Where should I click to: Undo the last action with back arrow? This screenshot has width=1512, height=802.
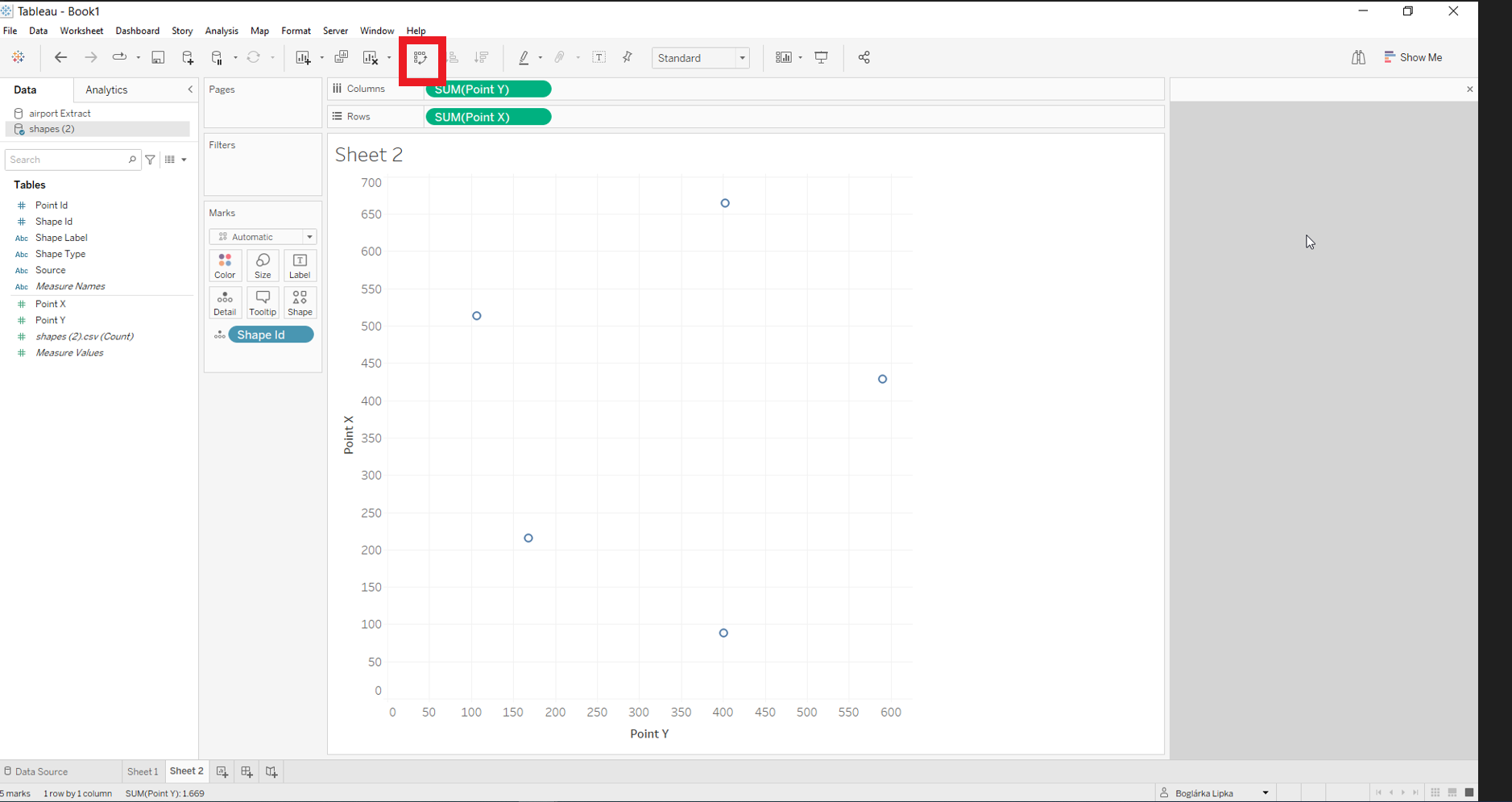click(x=60, y=57)
